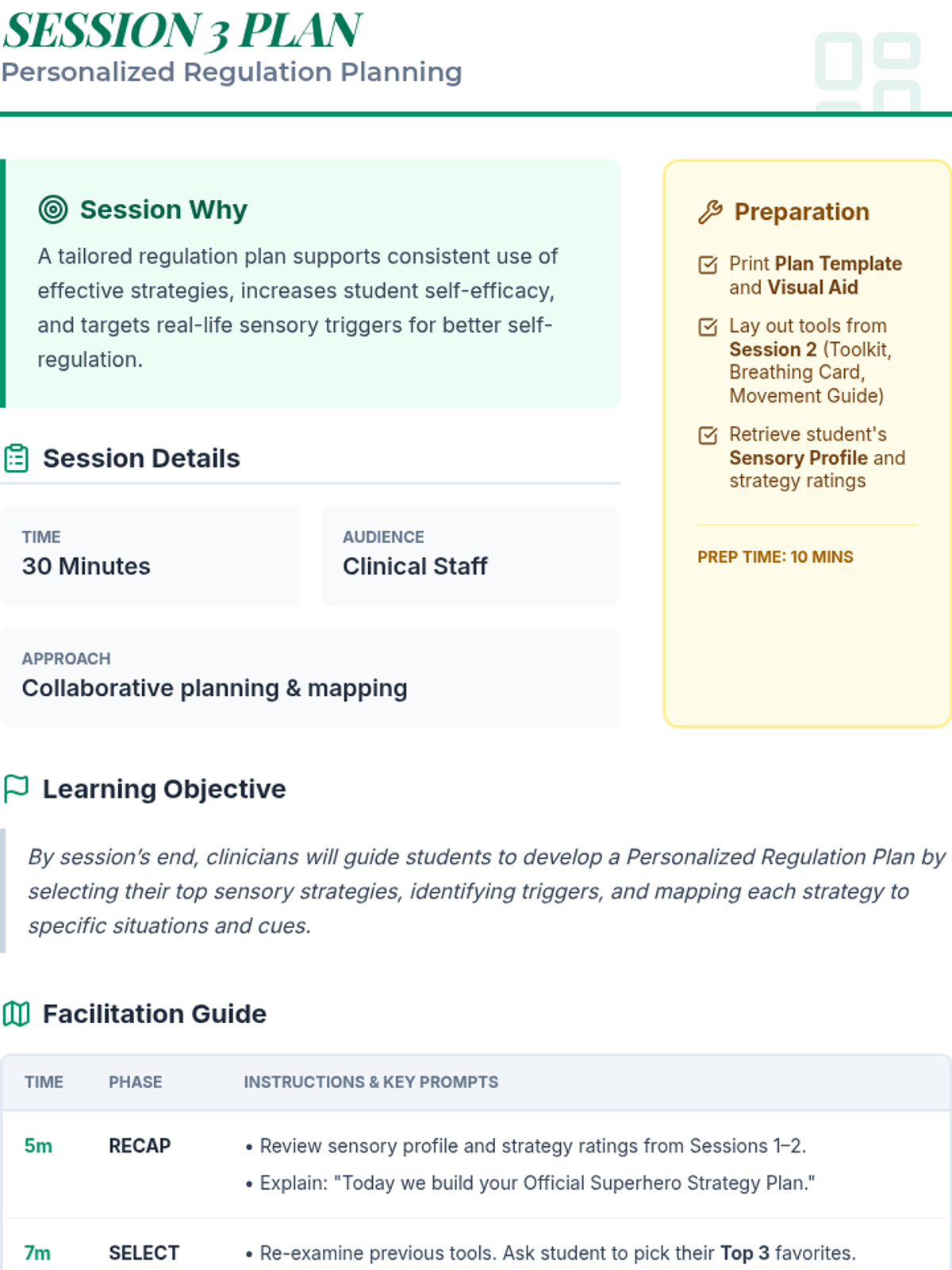Viewport: 952px width, 1270px height.
Task: Click the PREP TIME: 10 MINS label
Action: tap(775, 557)
